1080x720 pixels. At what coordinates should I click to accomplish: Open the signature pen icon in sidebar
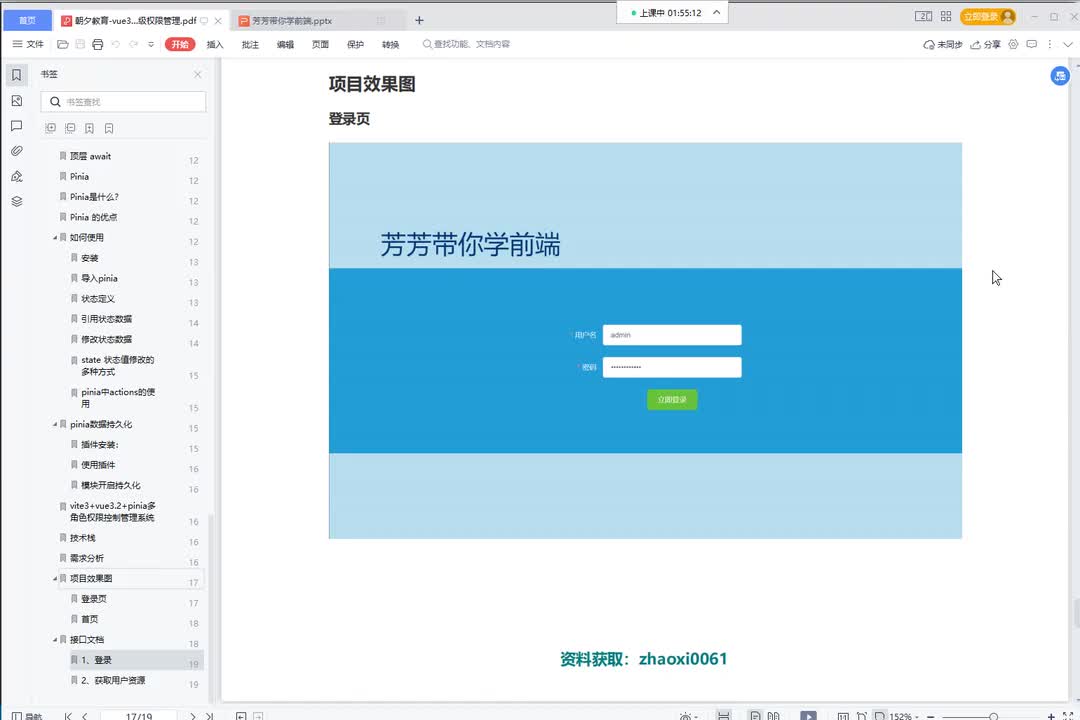tap(17, 176)
